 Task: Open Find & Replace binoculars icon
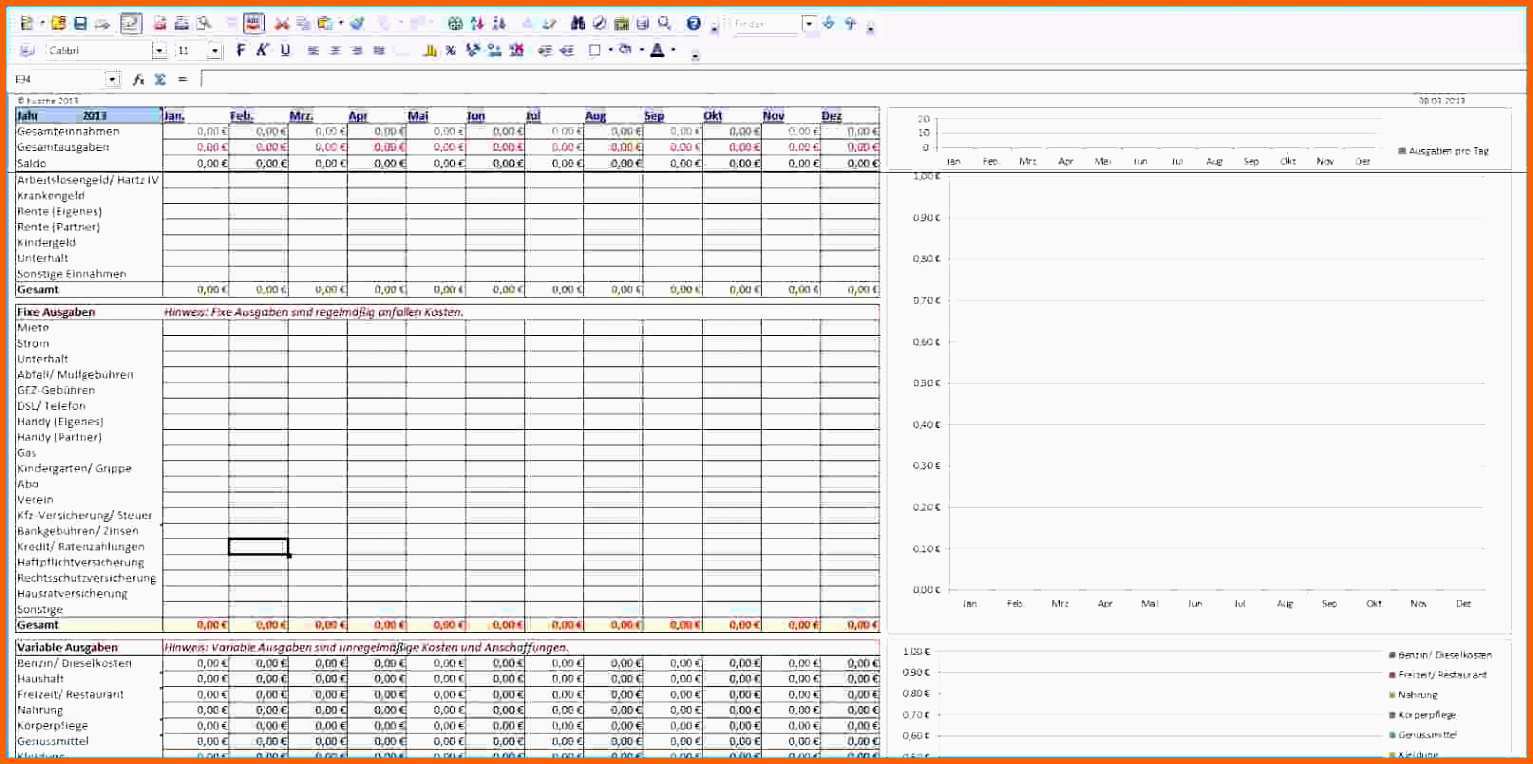click(578, 23)
